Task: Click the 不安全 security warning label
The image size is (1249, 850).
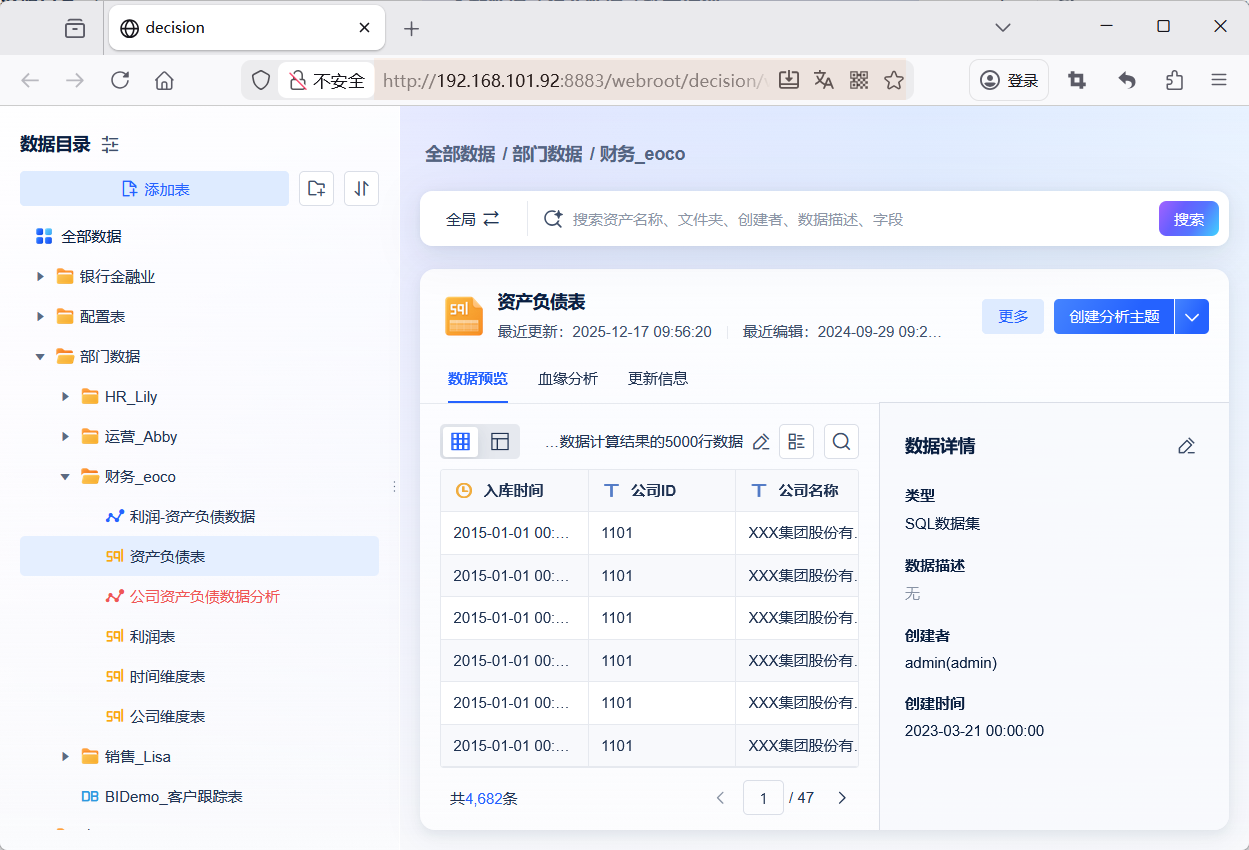Action: [x=327, y=80]
